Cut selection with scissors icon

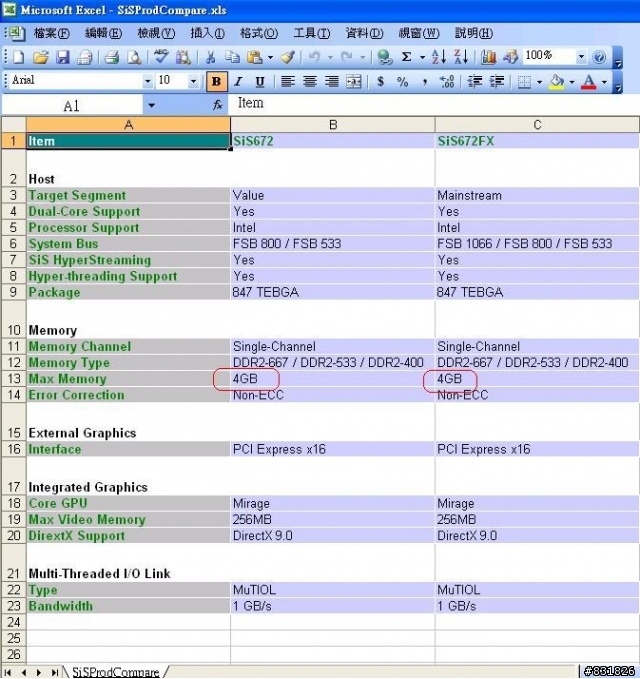210,57
